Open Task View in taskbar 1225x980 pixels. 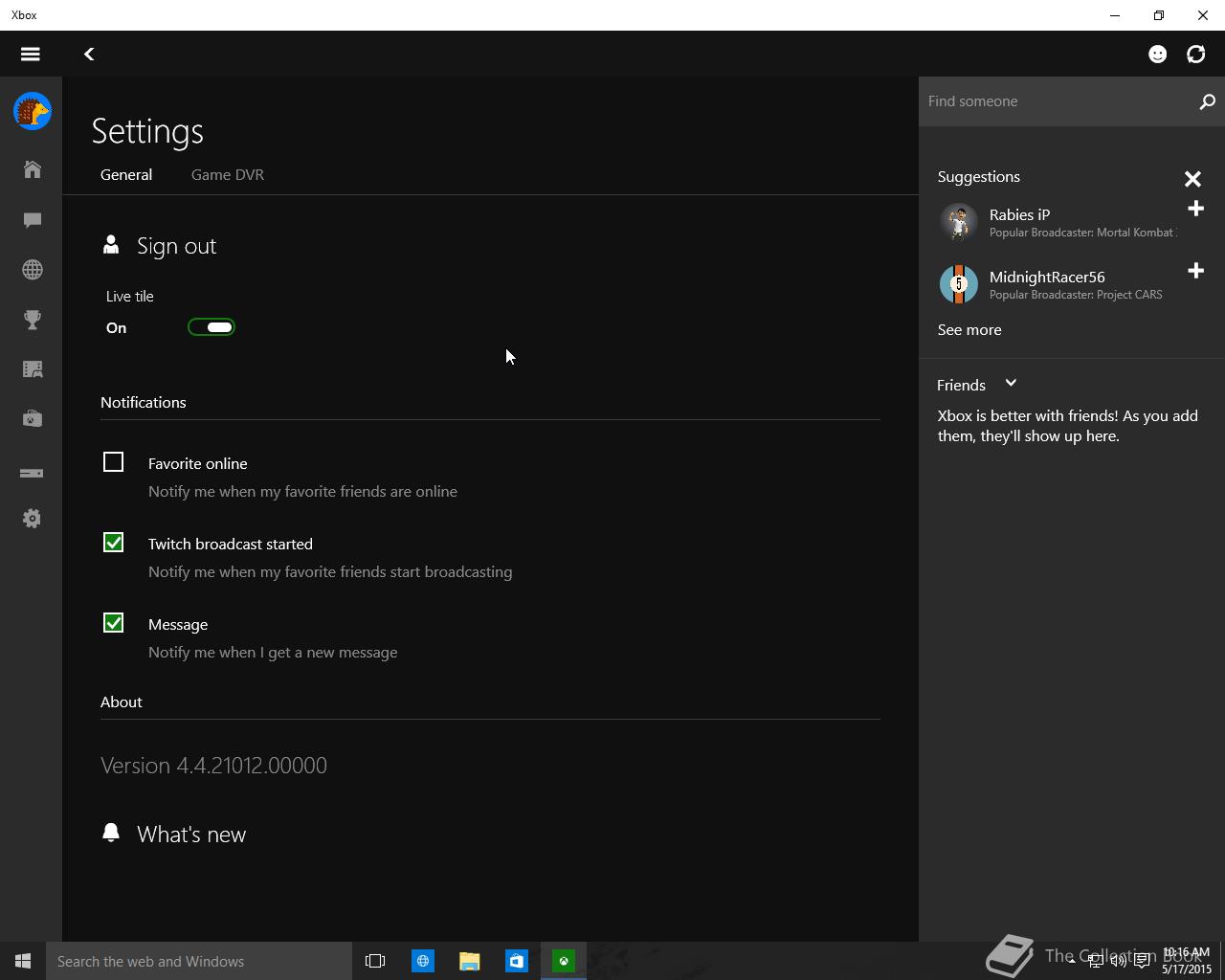point(375,961)
